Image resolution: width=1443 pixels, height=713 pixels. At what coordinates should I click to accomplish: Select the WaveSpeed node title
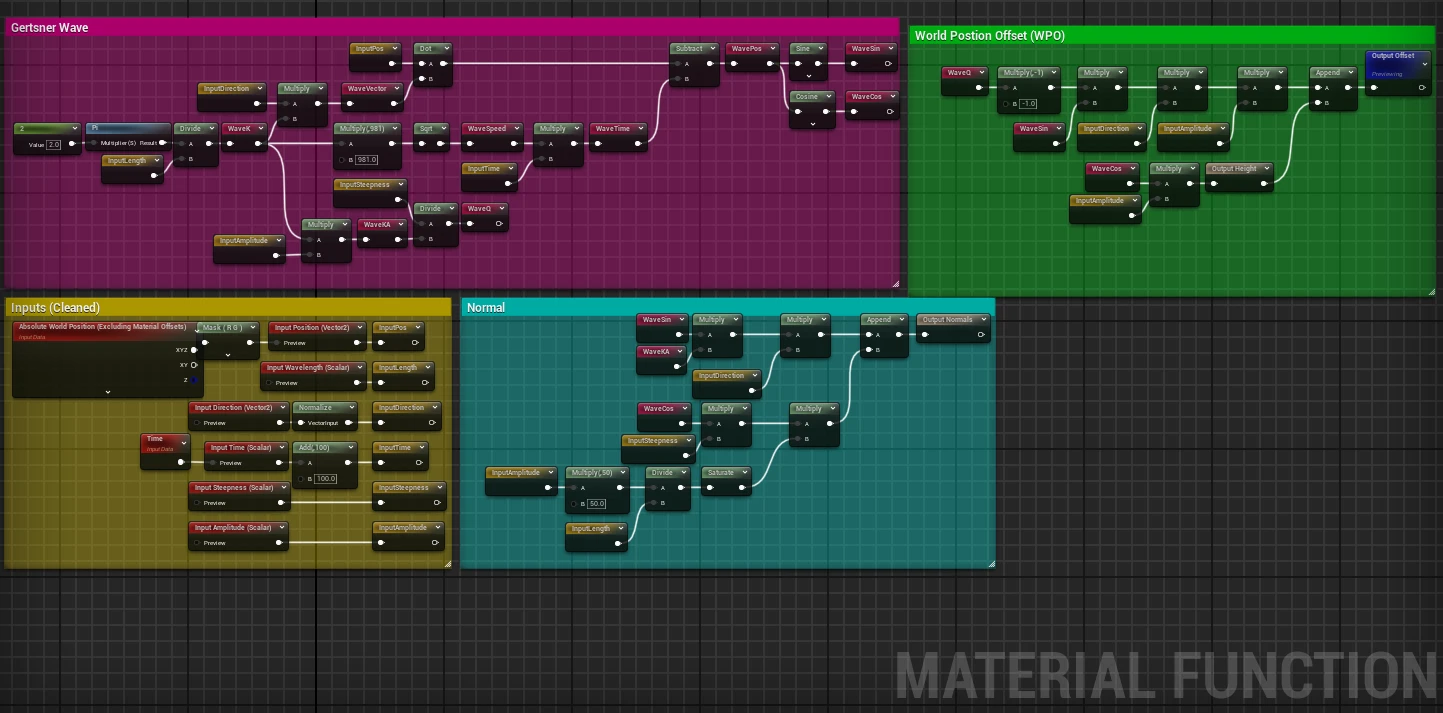[x=487, y=128]
